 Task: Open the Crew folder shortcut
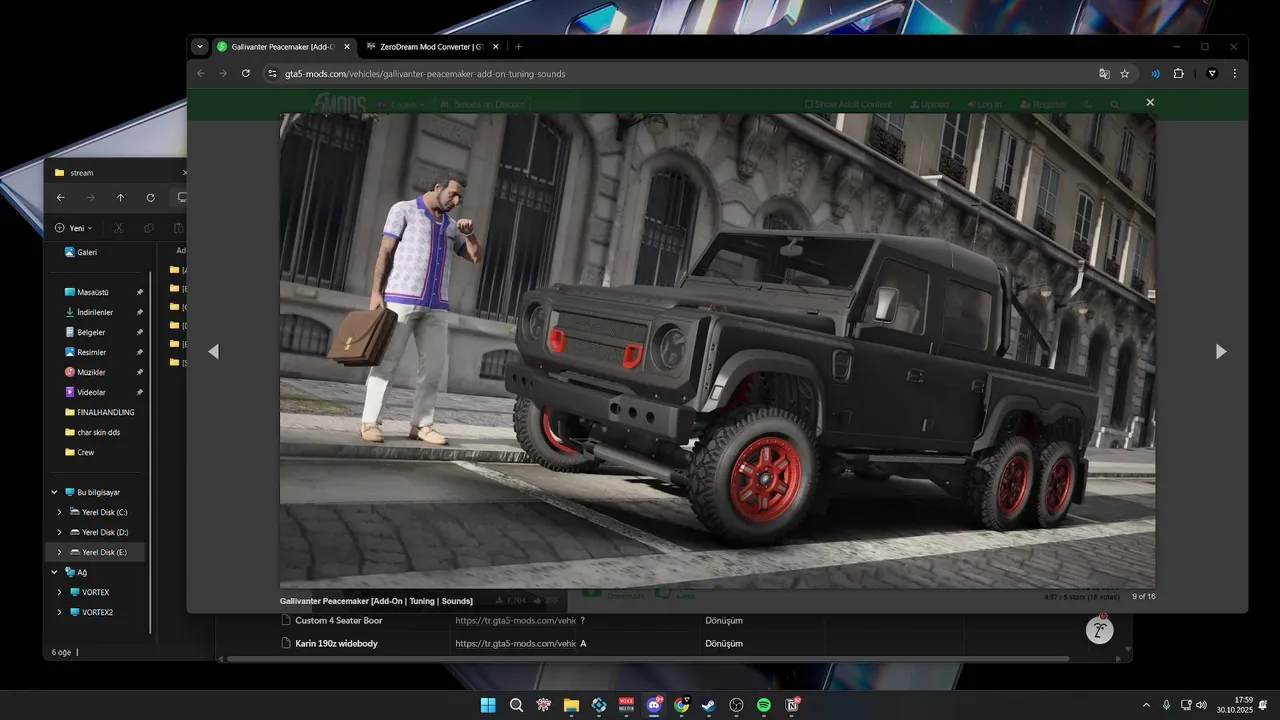pyautogui.click(x=79, y=452)
